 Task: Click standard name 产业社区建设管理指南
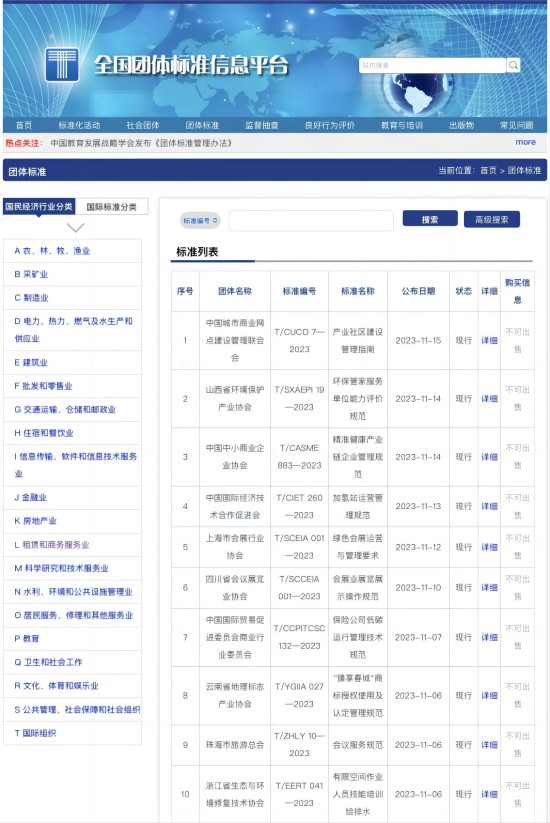pos(357,341)
